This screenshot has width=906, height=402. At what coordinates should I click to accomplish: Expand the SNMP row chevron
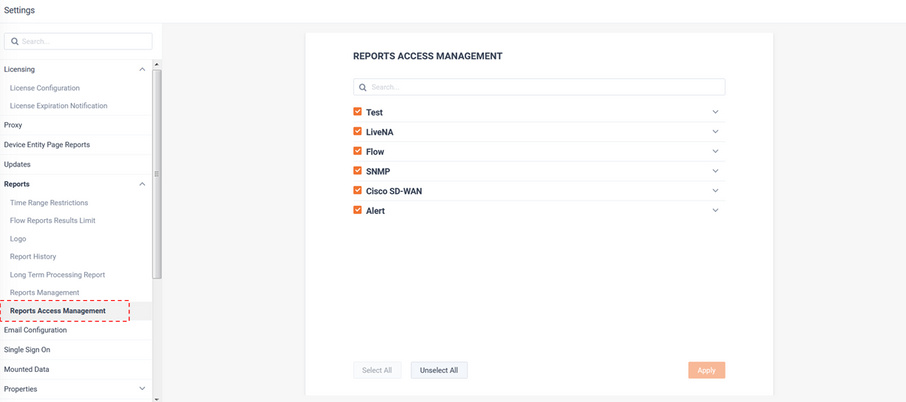[715, 171]
